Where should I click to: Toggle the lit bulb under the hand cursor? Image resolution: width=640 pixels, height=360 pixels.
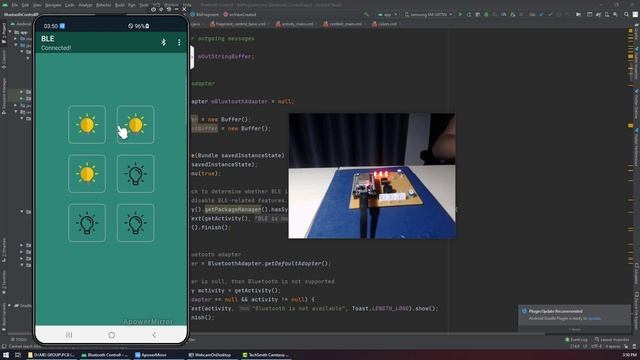[x=136, y=124]
